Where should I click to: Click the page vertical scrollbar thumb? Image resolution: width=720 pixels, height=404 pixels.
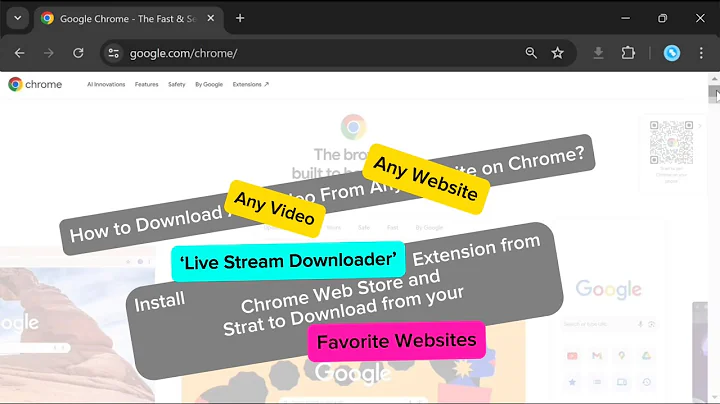(x=714, y=94)
